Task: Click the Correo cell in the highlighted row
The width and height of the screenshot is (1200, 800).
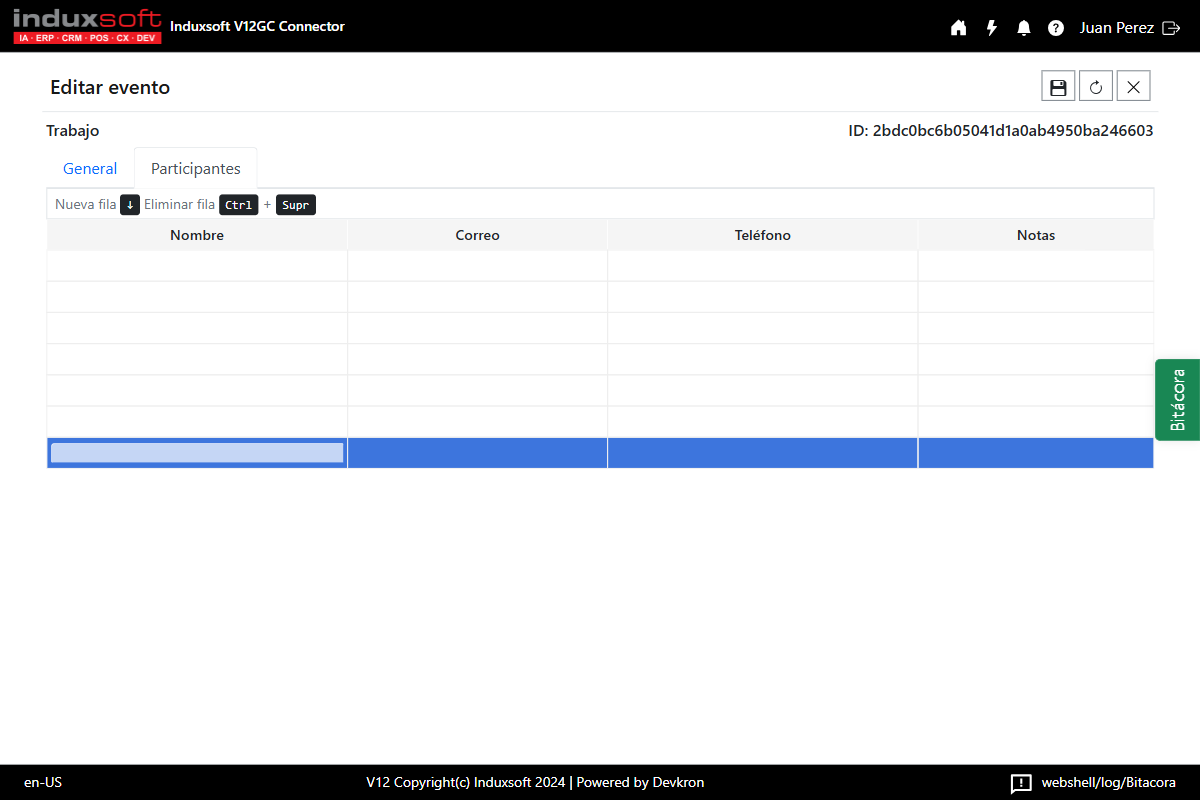Action: coord(477,453)
